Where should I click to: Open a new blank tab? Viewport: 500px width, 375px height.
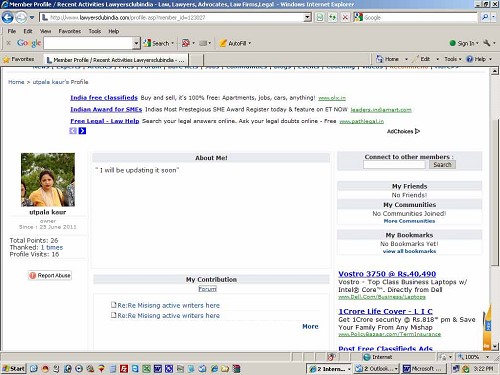196,60
